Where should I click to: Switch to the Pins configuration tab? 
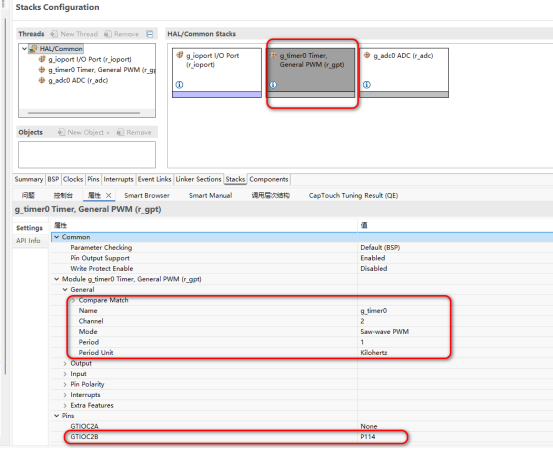pyautogui.click(x=93, y=179)
